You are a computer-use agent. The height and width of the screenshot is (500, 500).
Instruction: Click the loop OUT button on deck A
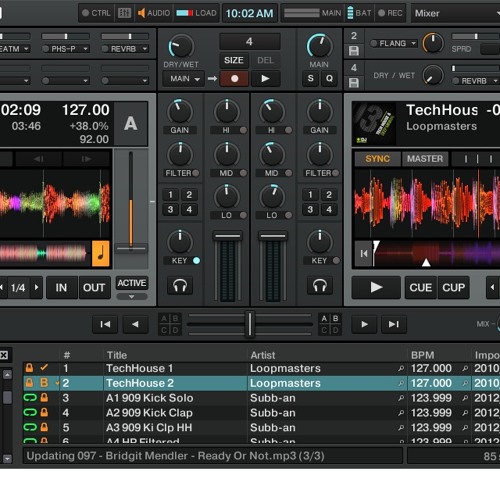94,287
